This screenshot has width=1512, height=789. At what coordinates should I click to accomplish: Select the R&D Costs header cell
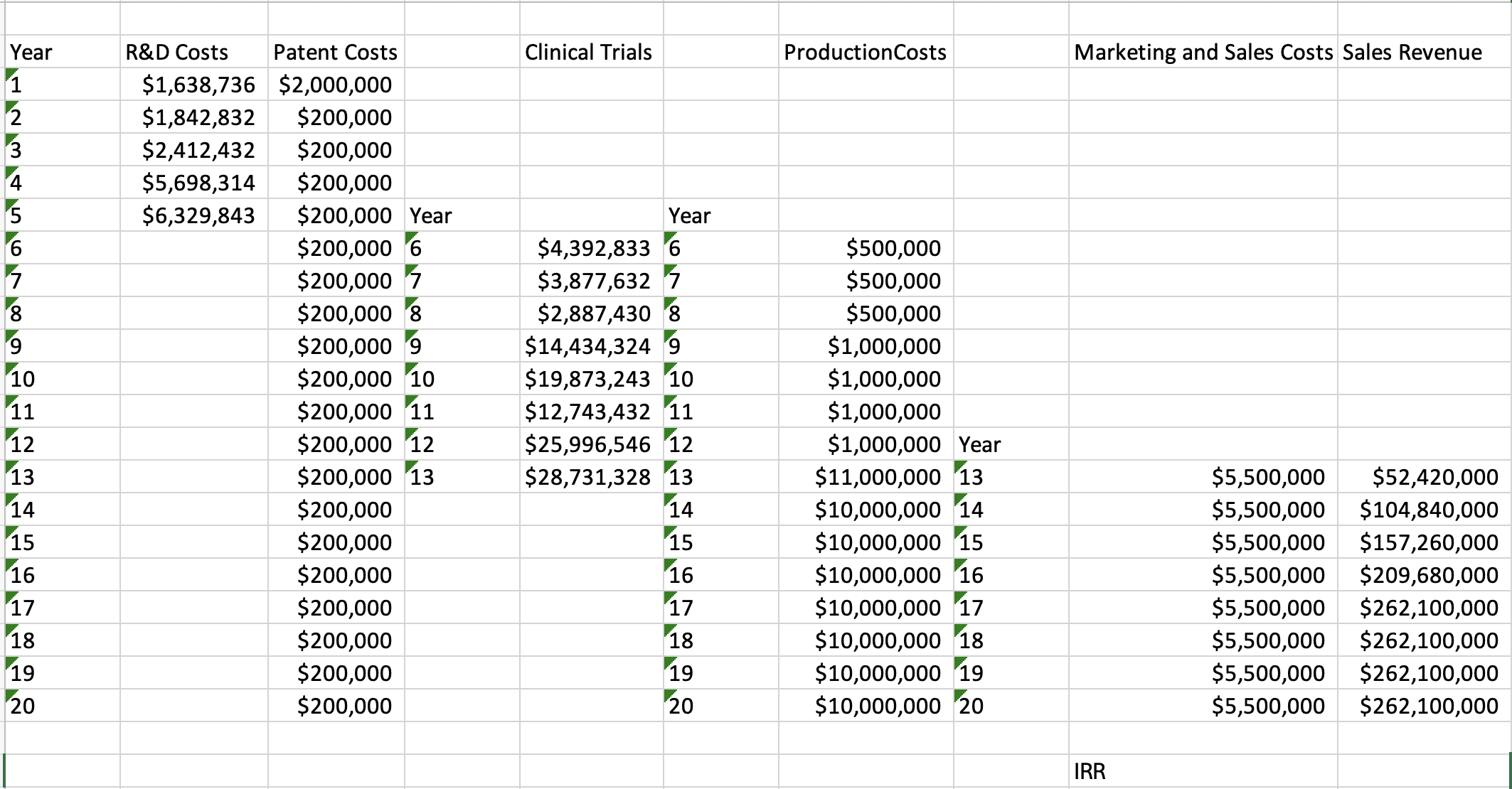tap(193, 52)
